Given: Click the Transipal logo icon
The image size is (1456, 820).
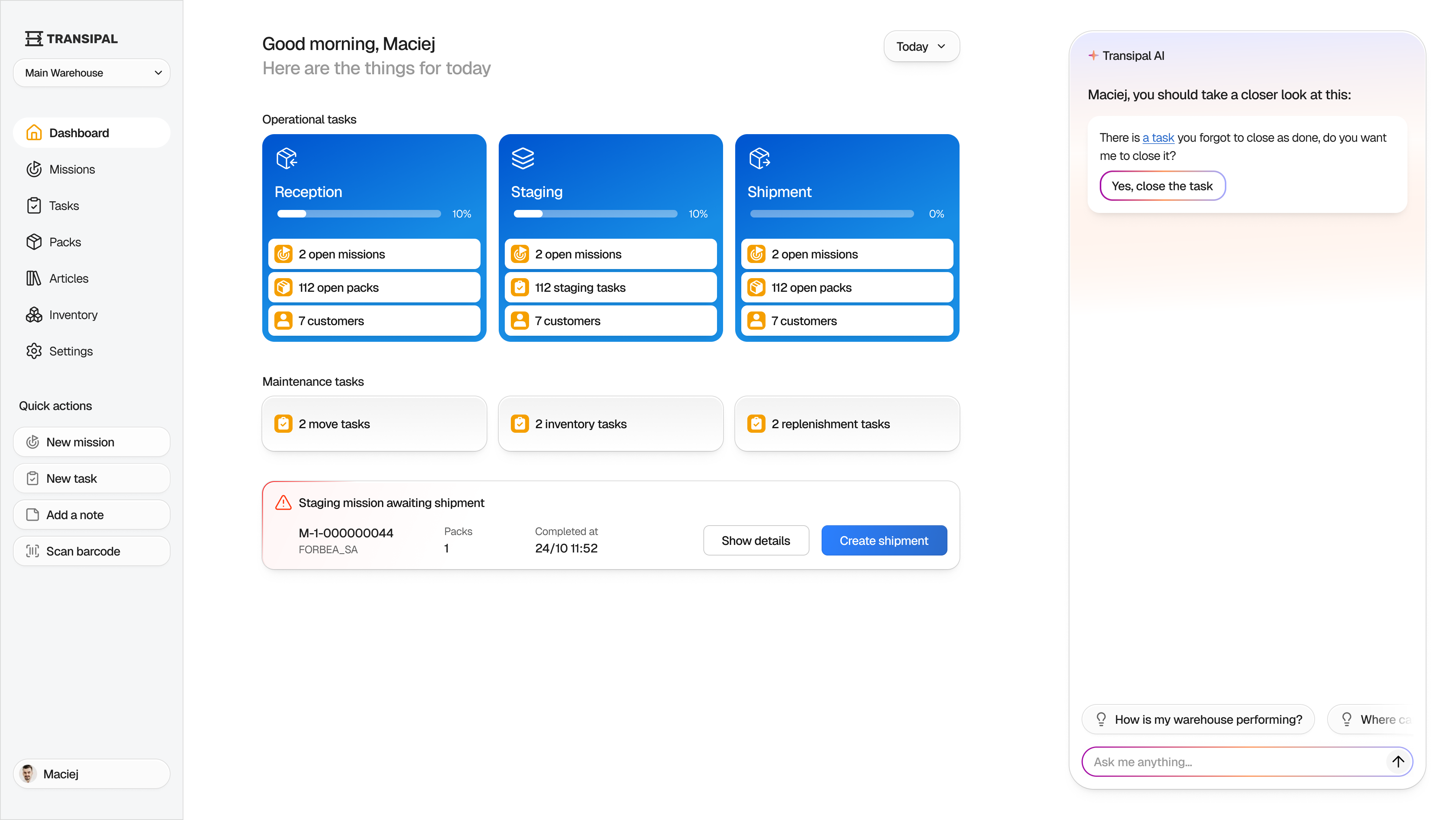Looking at the screenshot, I should click(x=34, y=38).
